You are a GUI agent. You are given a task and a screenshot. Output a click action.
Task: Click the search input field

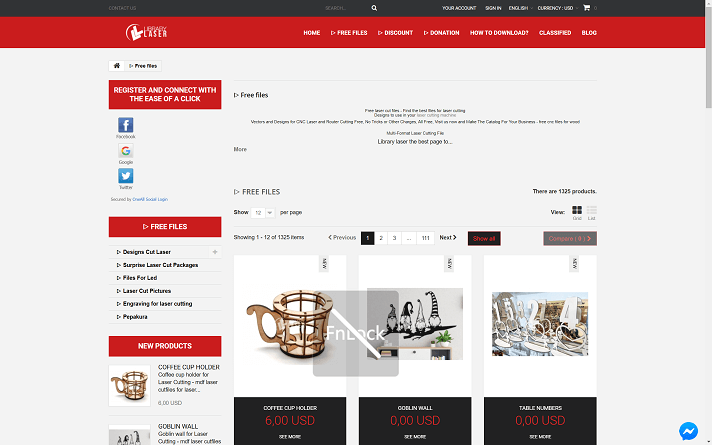[x=346, y=8]
